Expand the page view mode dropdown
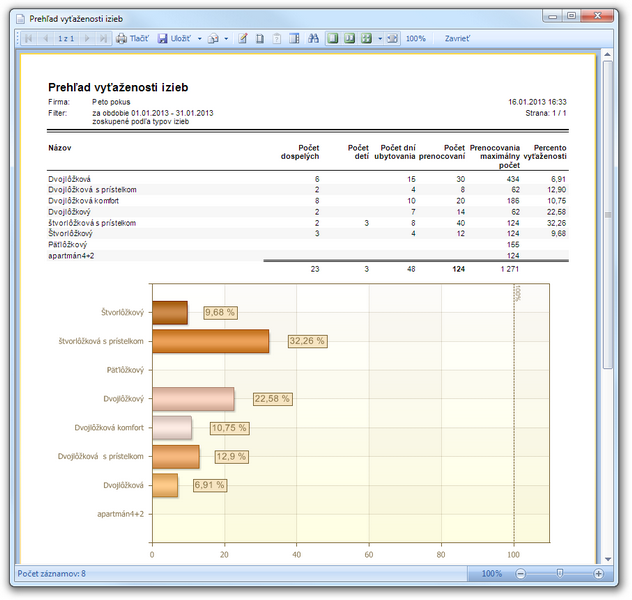Screen dimensions: 632x600 [380, 39]
